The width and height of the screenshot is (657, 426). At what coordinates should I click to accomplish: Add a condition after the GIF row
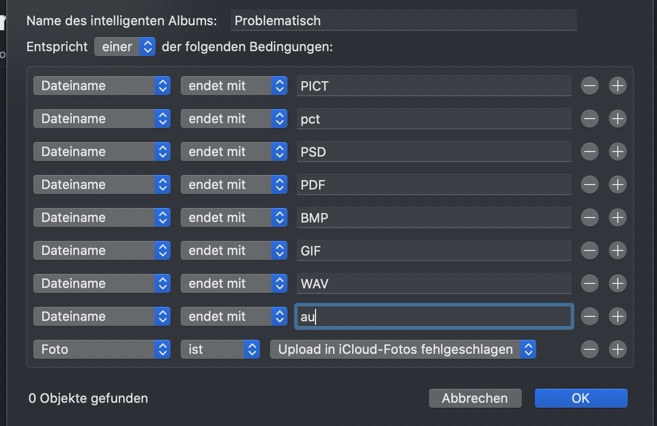coord(618,251)
